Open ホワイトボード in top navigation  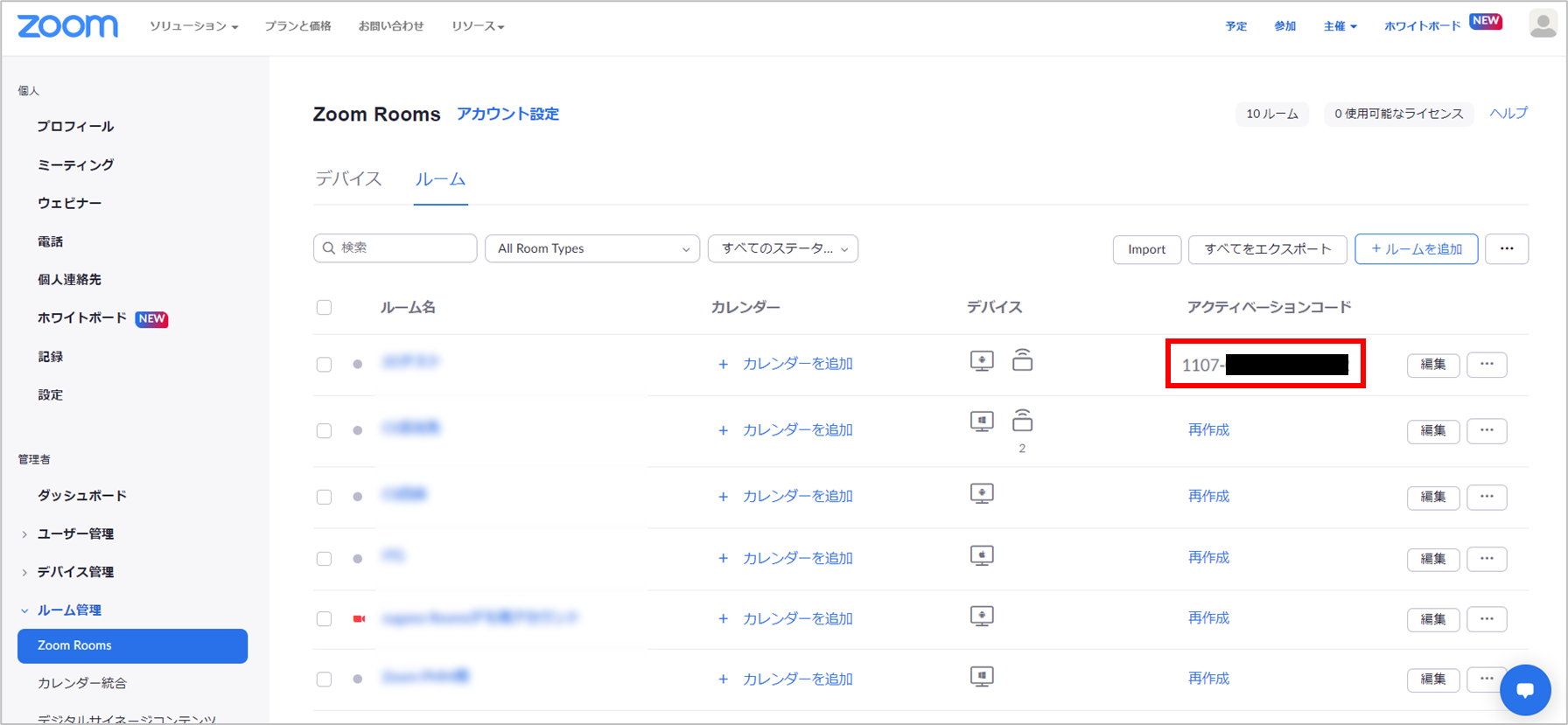coord(1422,26)
